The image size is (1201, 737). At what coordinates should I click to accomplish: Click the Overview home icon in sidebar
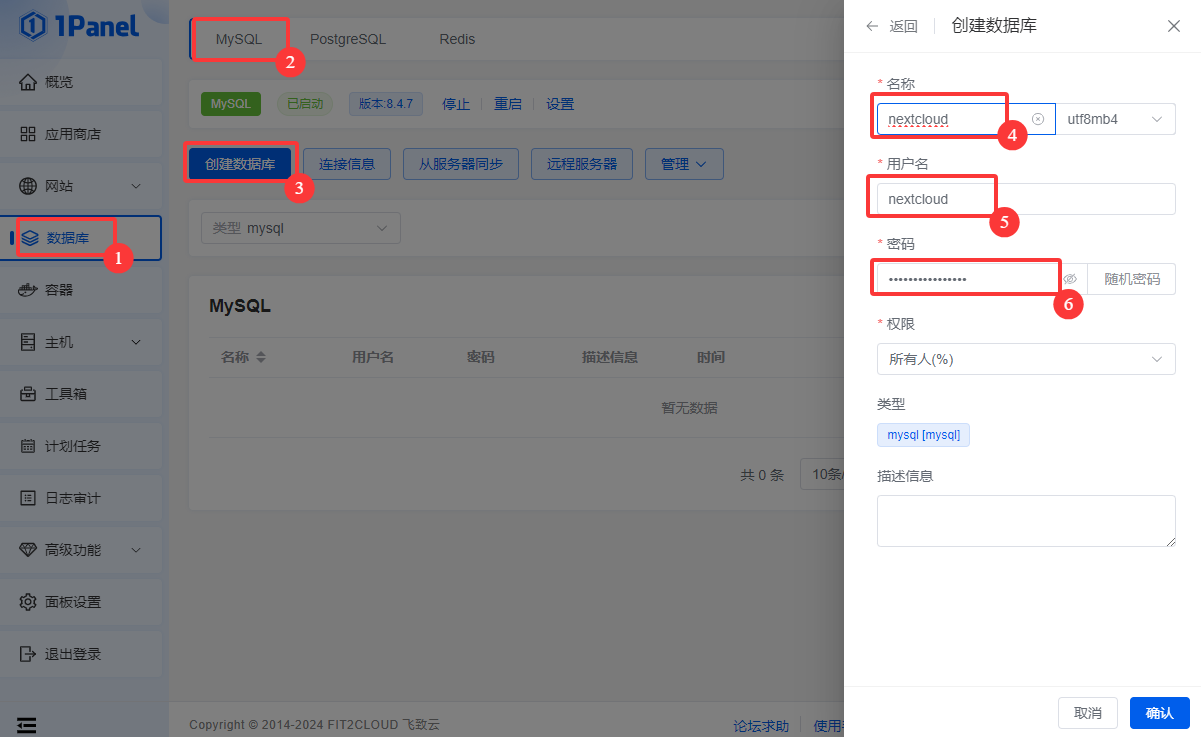[x=28, y=82]
